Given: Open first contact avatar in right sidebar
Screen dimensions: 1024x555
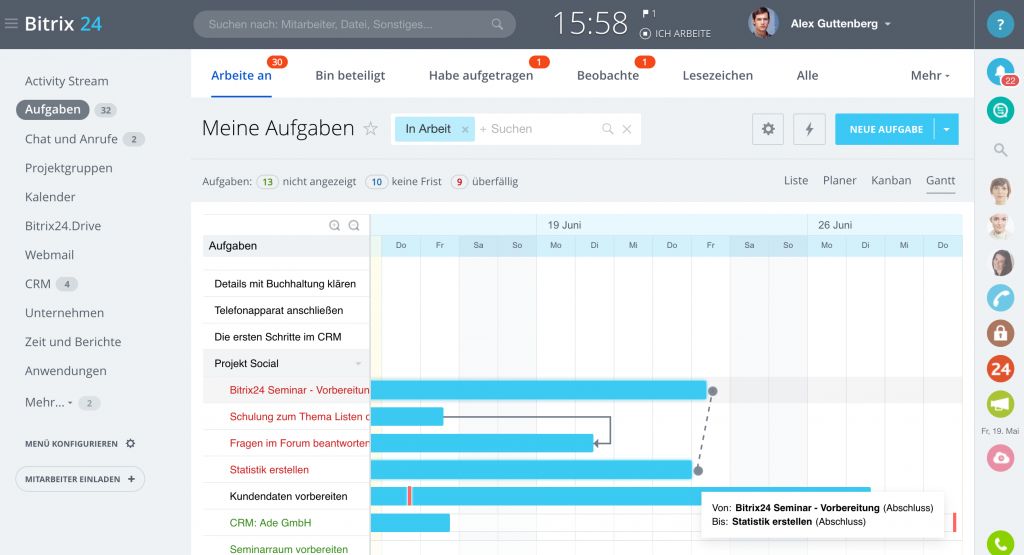Looking at the screenshot, I should [1000, 190].
